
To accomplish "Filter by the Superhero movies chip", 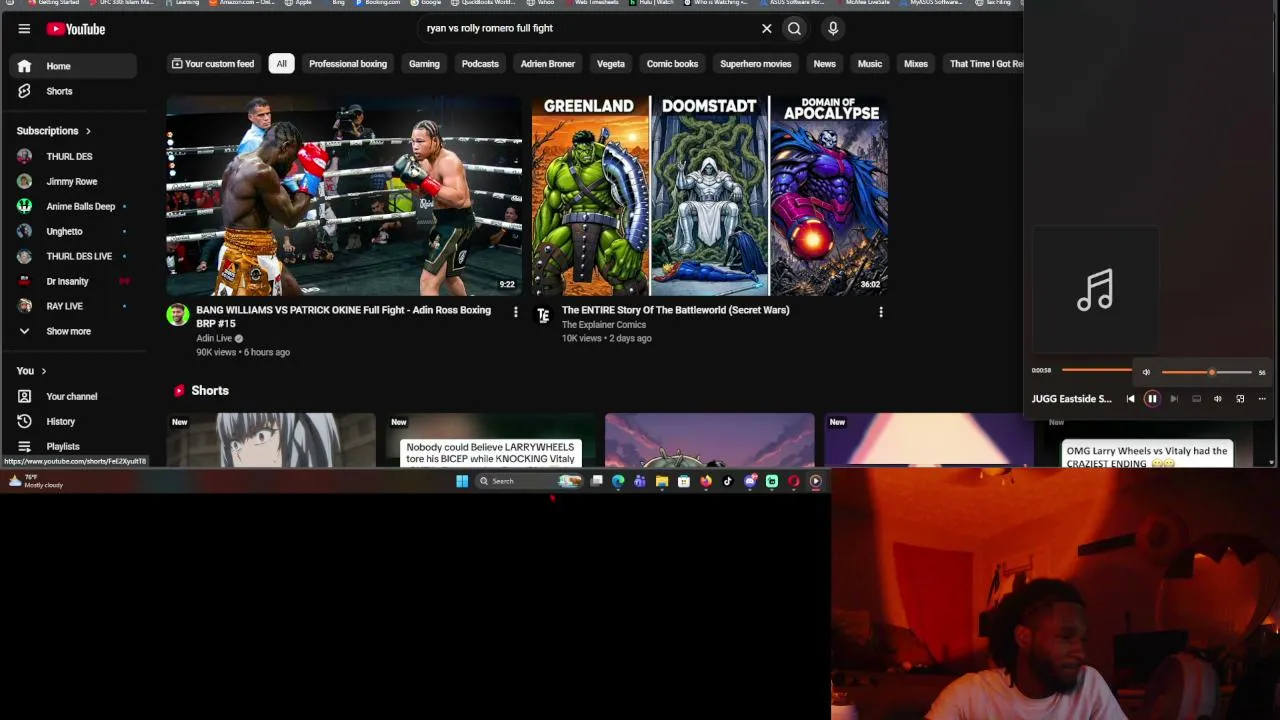I will [x=756, y=64].
